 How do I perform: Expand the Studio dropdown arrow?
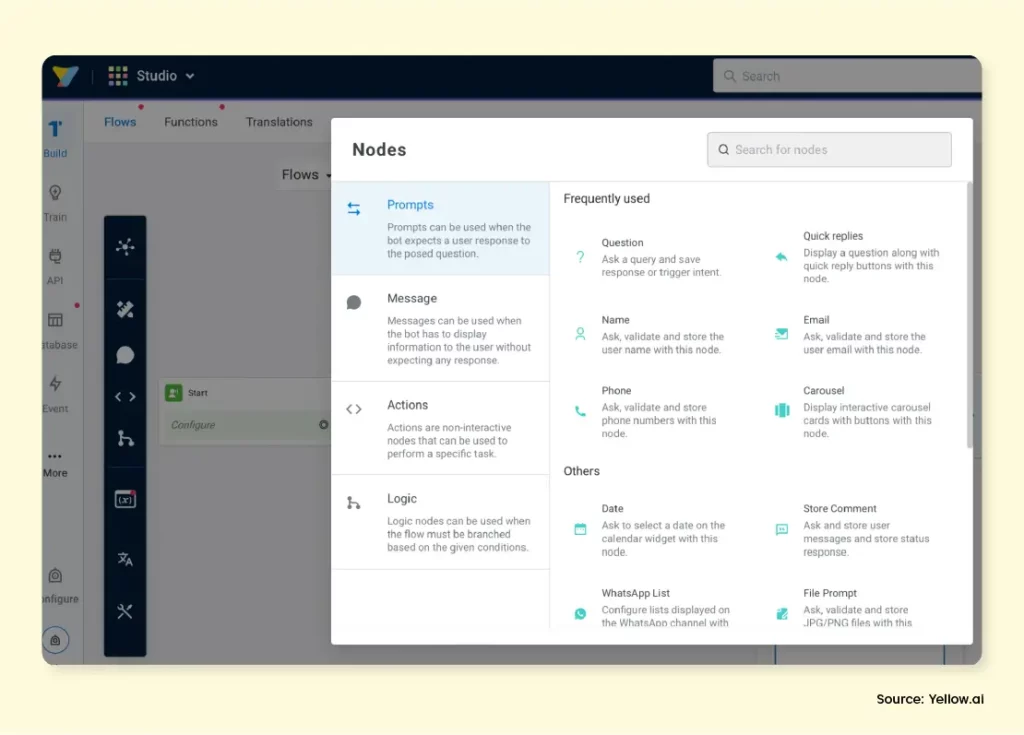click(190, 76)
